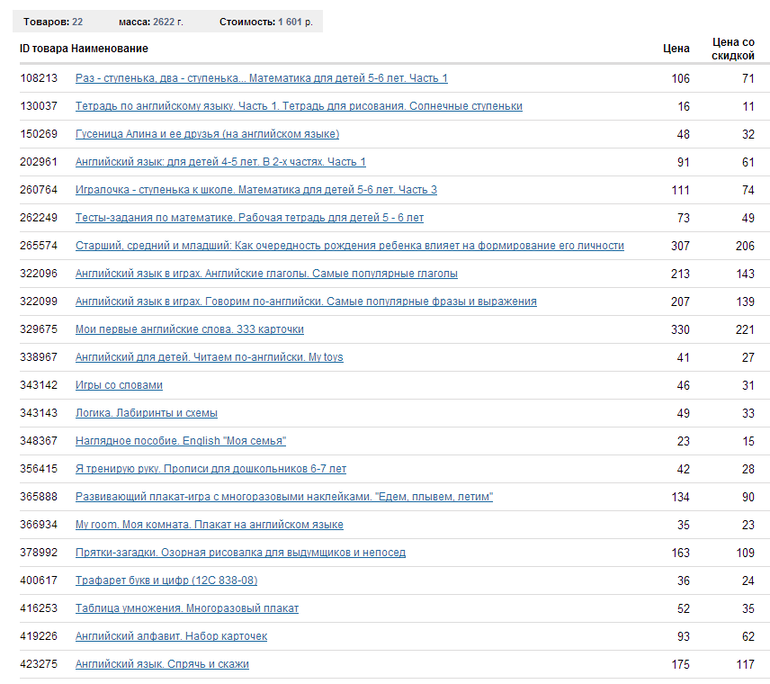Click 'Тесты-задания по математике' product link

[x=249, y=218]
